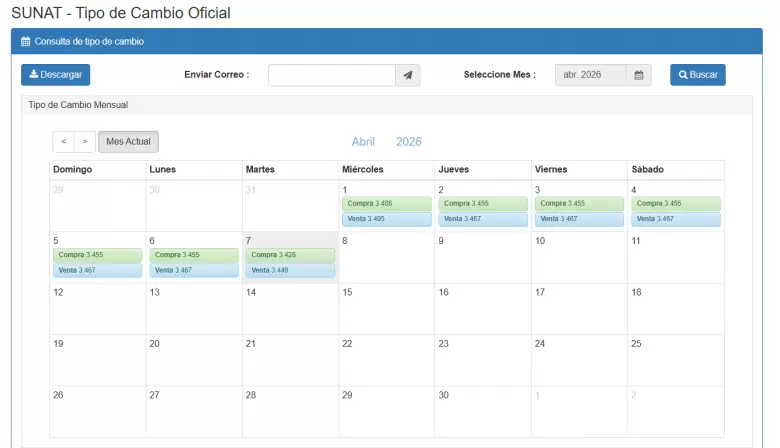Select the Compra badge on Saturday April 4
Screen dimensions: 780x448
pyautogui.click(x=675, y=203)
